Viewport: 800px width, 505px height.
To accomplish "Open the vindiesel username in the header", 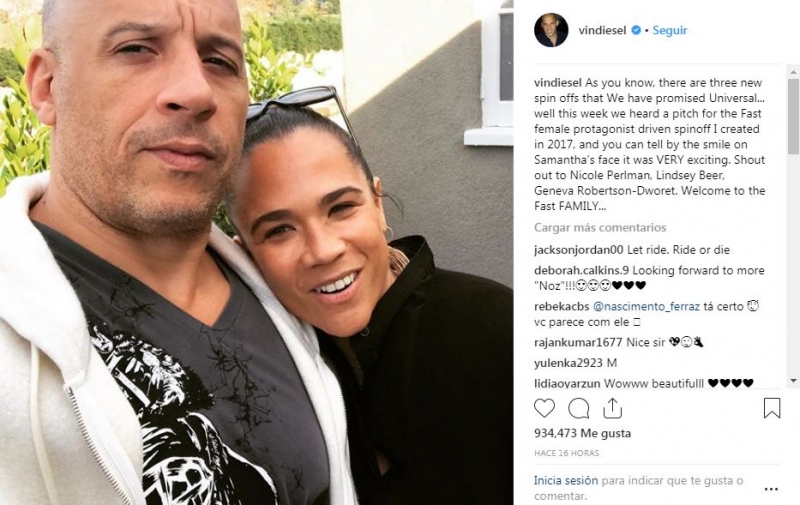I will [602, 30].
